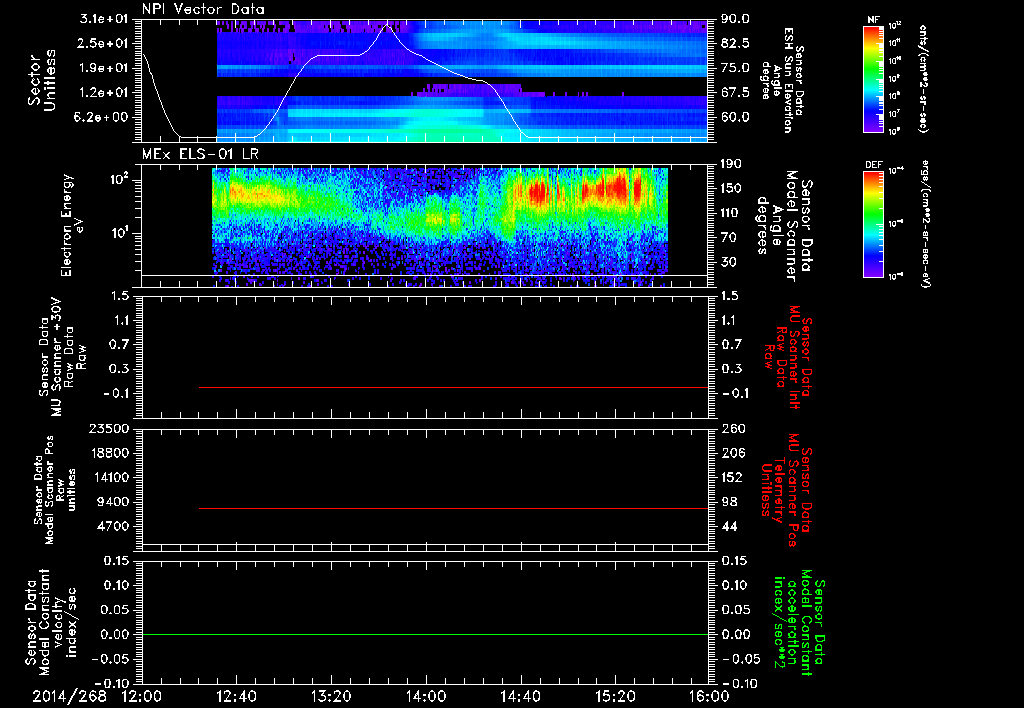This screenshot has height=708, width=1024.
Task: Click the "190" scanner angle tick
Action: coord(732,164)
